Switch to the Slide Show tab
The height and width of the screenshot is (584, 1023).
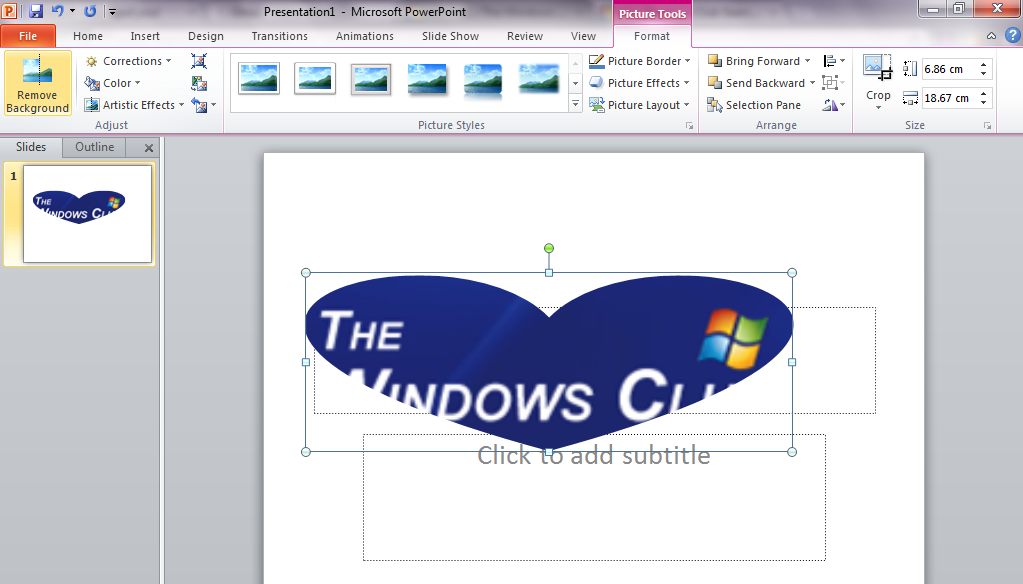(450, 36)
